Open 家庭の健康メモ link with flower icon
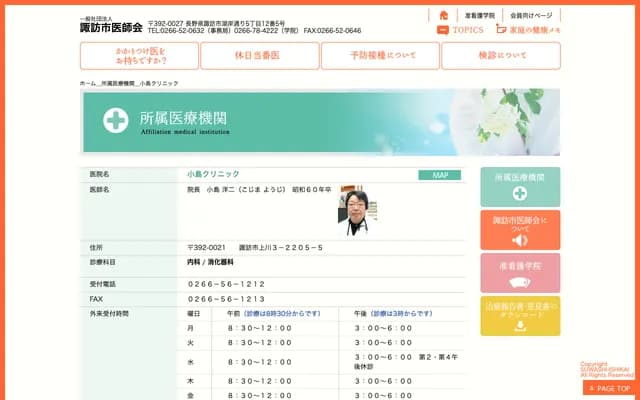This screenshot has height=400, width=640. point(528,30)
